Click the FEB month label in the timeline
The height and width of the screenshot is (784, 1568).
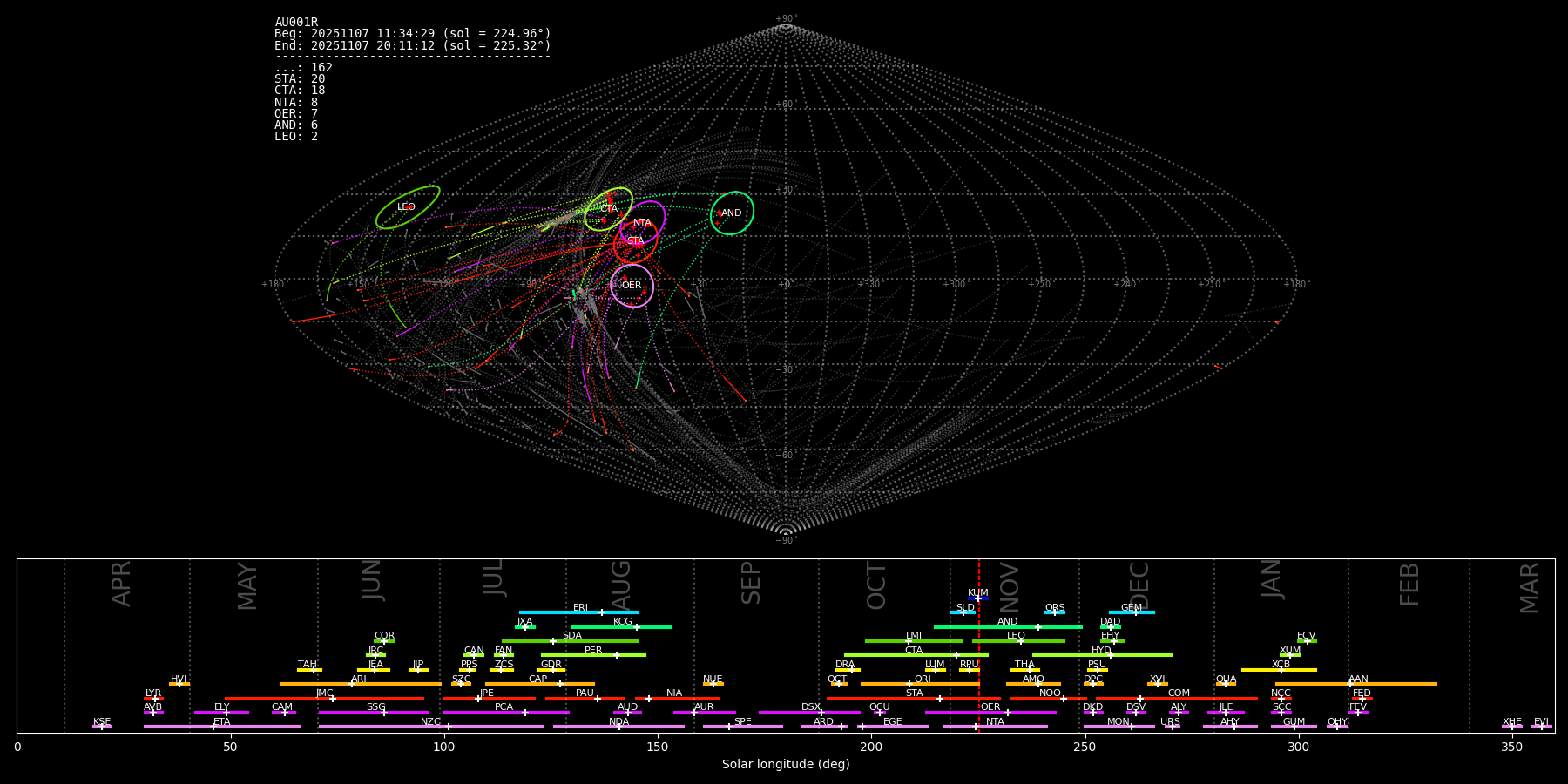1409,585
